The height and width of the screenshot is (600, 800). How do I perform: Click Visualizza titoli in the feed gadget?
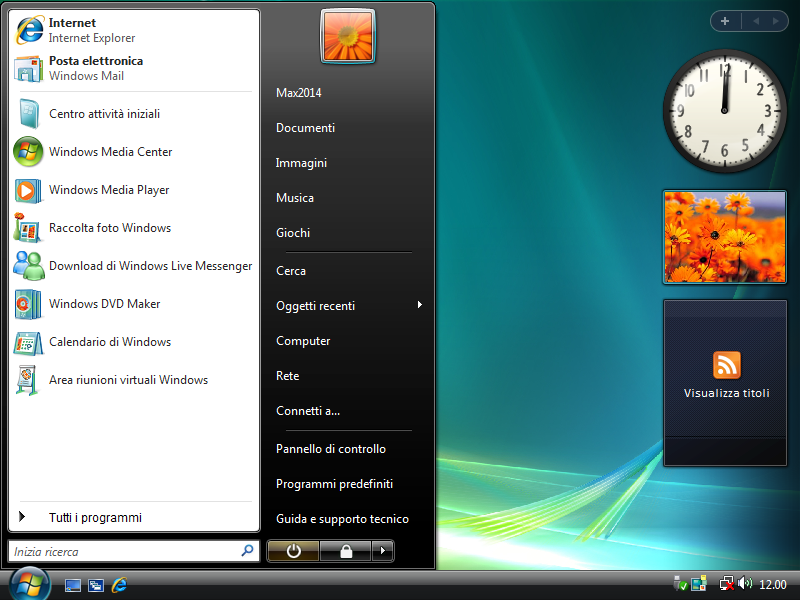point(727,393)
